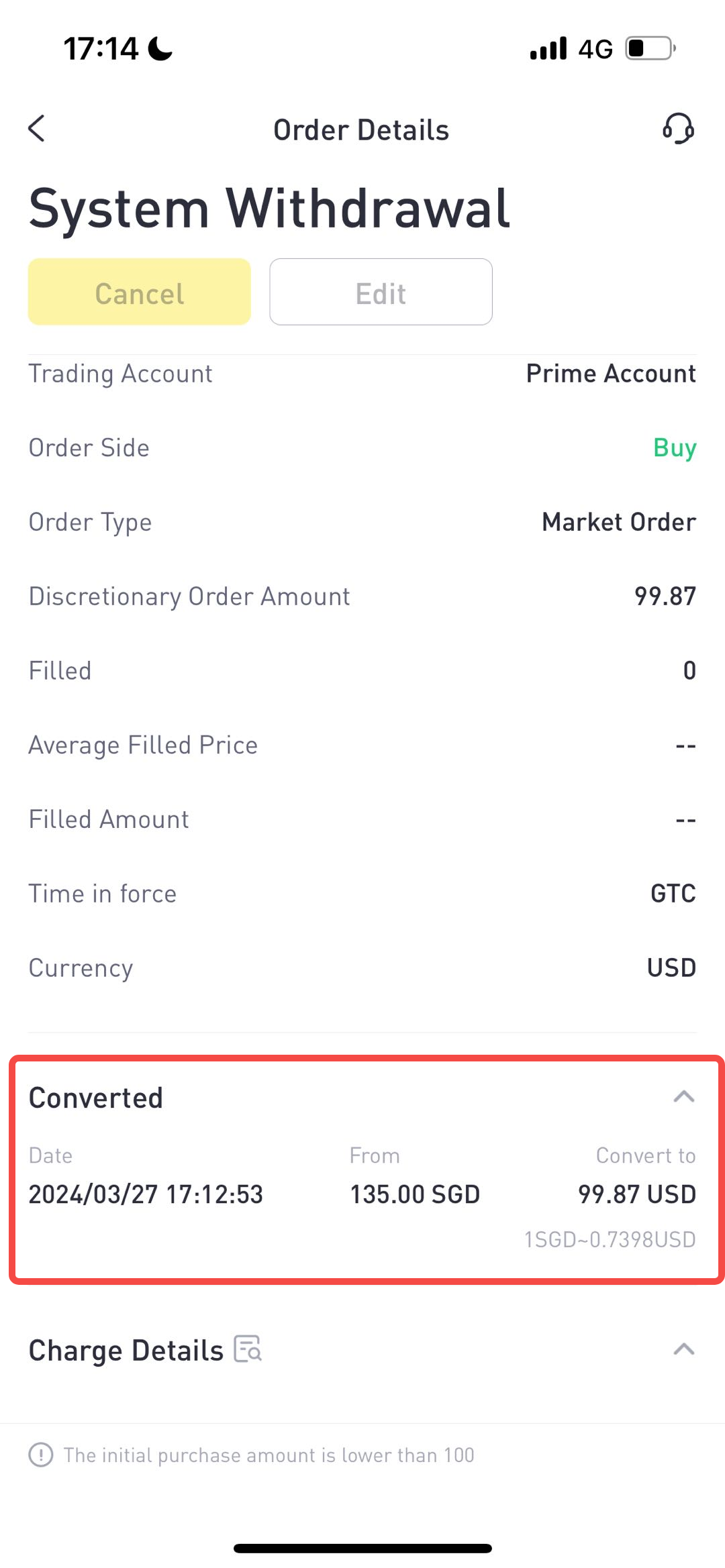
Task: Tap the warning info circle icon
Action: [x=41, y=1455]
